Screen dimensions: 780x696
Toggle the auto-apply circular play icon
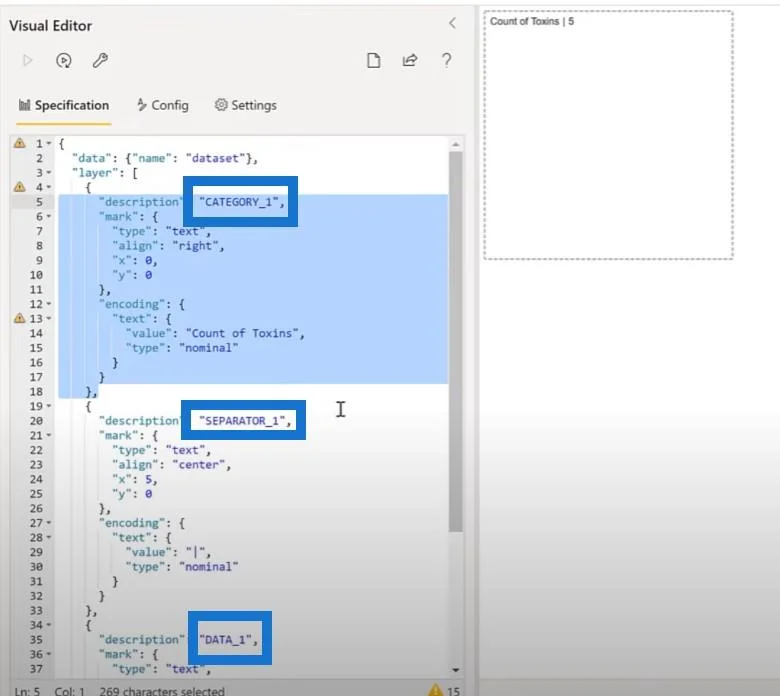64,61
